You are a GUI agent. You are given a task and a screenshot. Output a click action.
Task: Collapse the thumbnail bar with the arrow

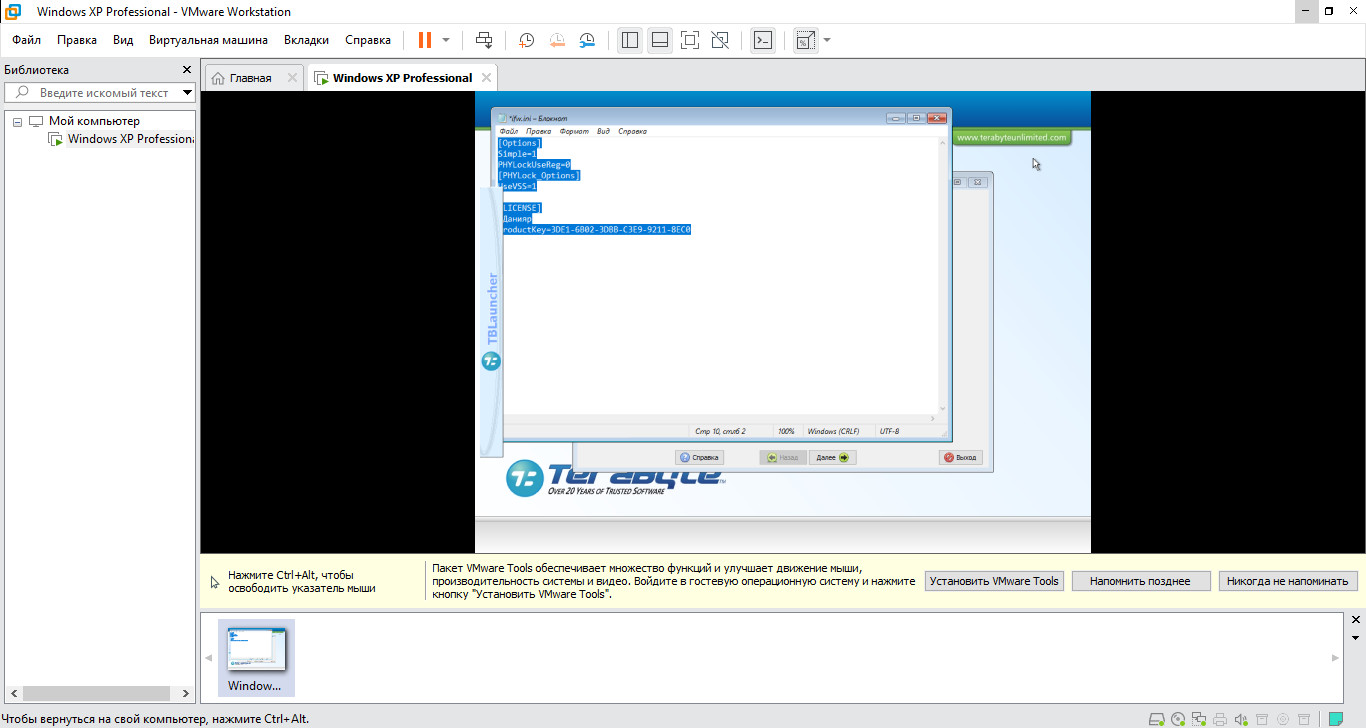pos(1356,638)
